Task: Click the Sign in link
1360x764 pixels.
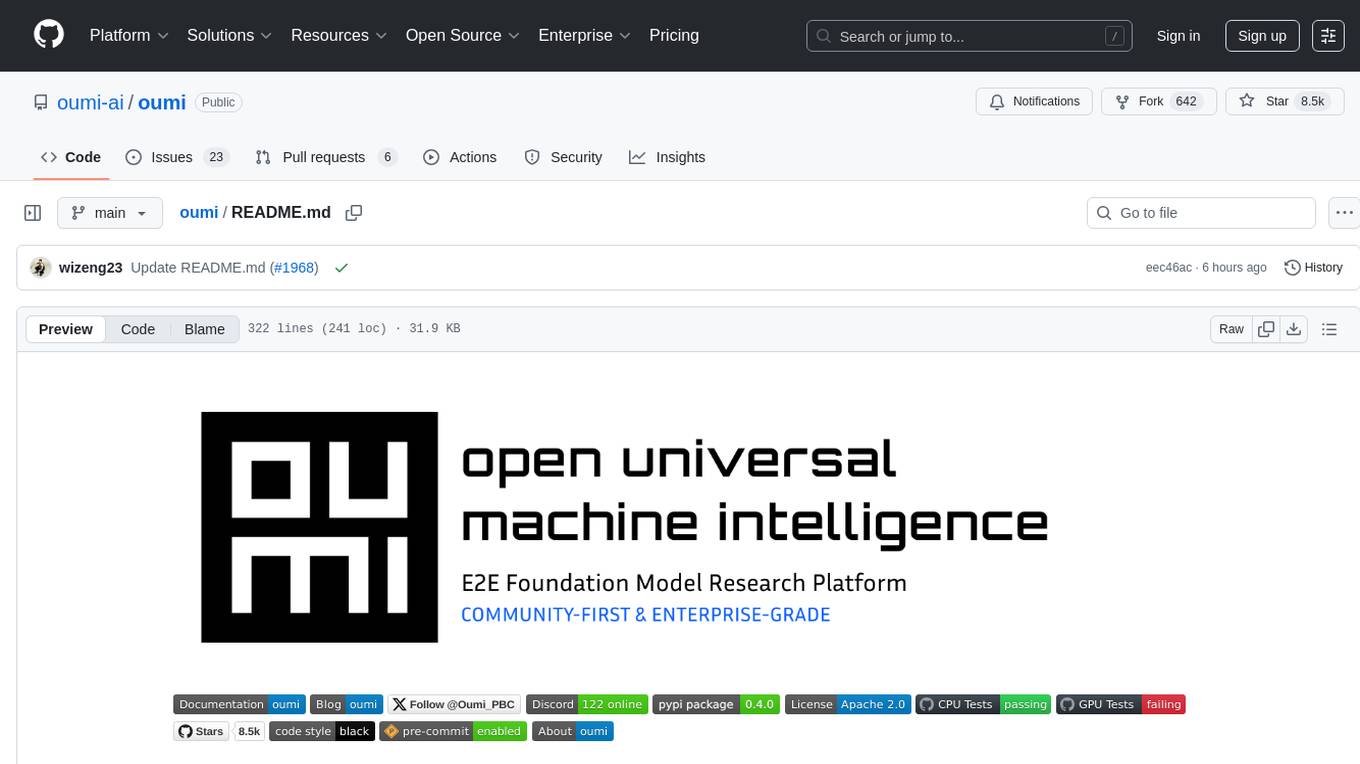Action: pos(1178,36)
